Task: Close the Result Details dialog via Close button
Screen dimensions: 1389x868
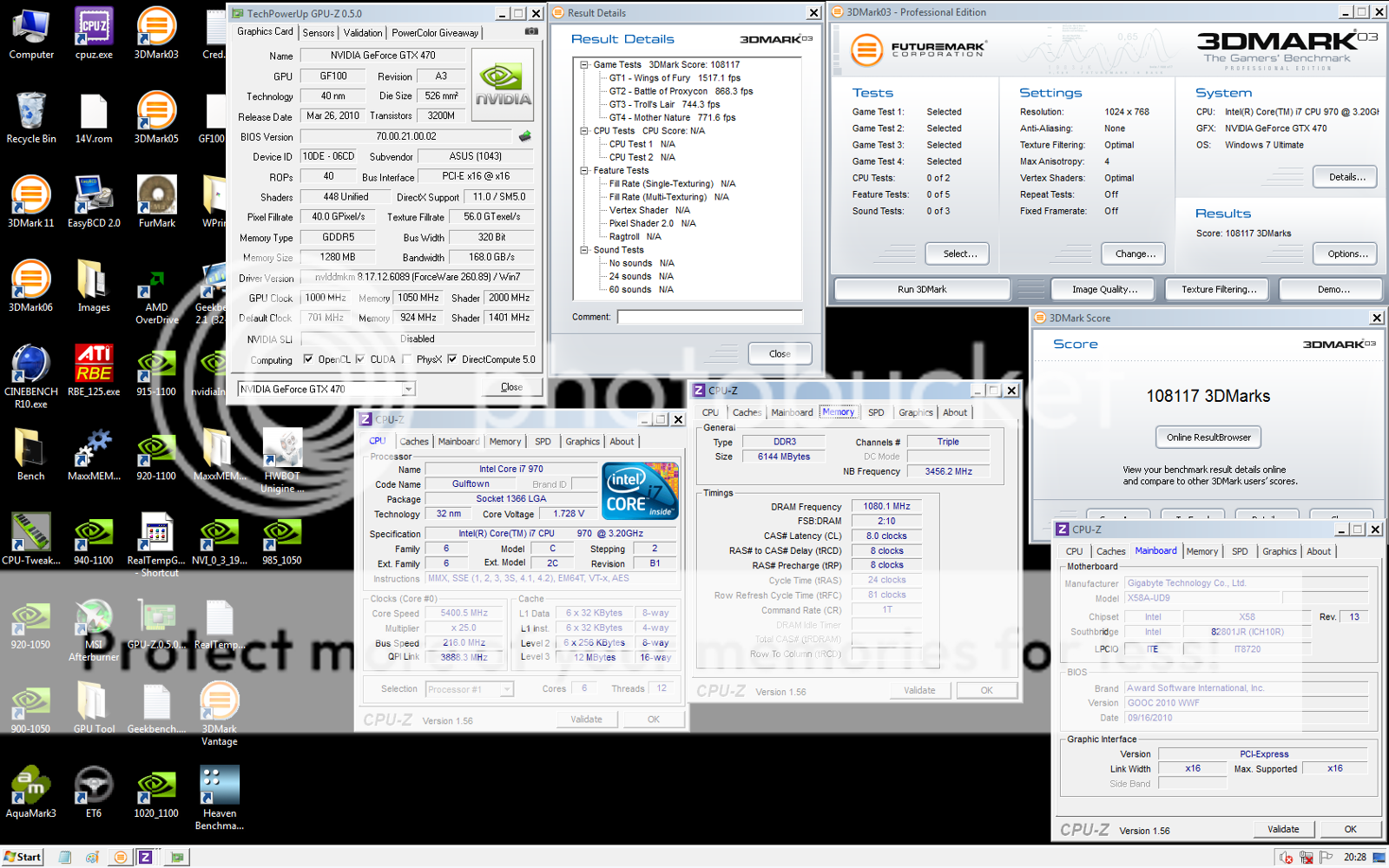Action: (x=780, y=353)
